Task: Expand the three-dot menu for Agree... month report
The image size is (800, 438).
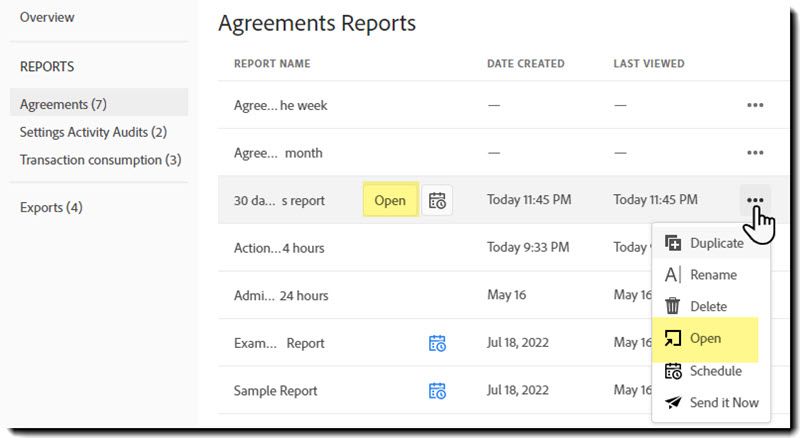Action: (x=755, y=153)
